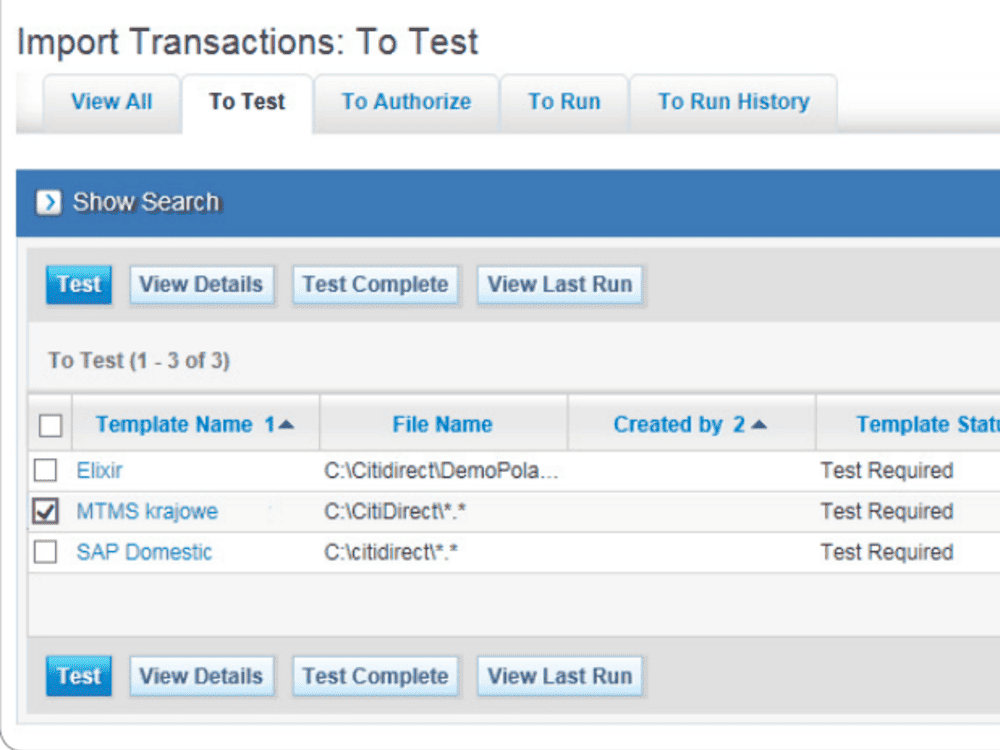Screen dimensions: 1000x750
Task: Click the File Name column header
Action: click(x=443, y=423)
